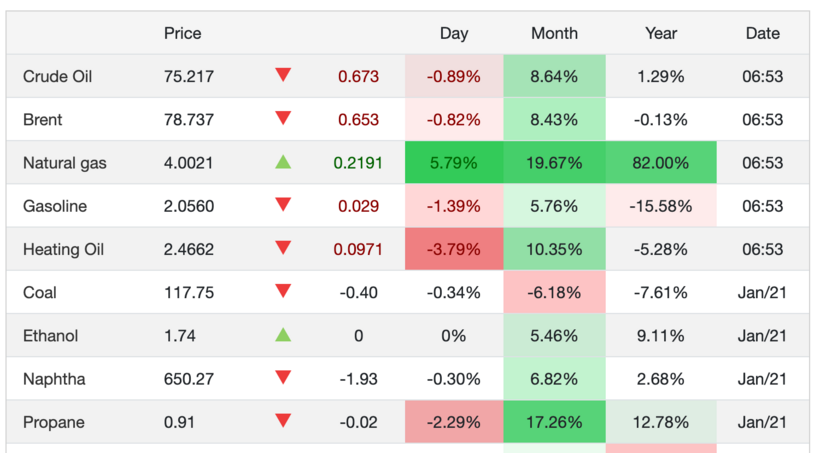820x453 pixels.
Task: Click the red down arrow in Propane row
Action: [283, 421]
